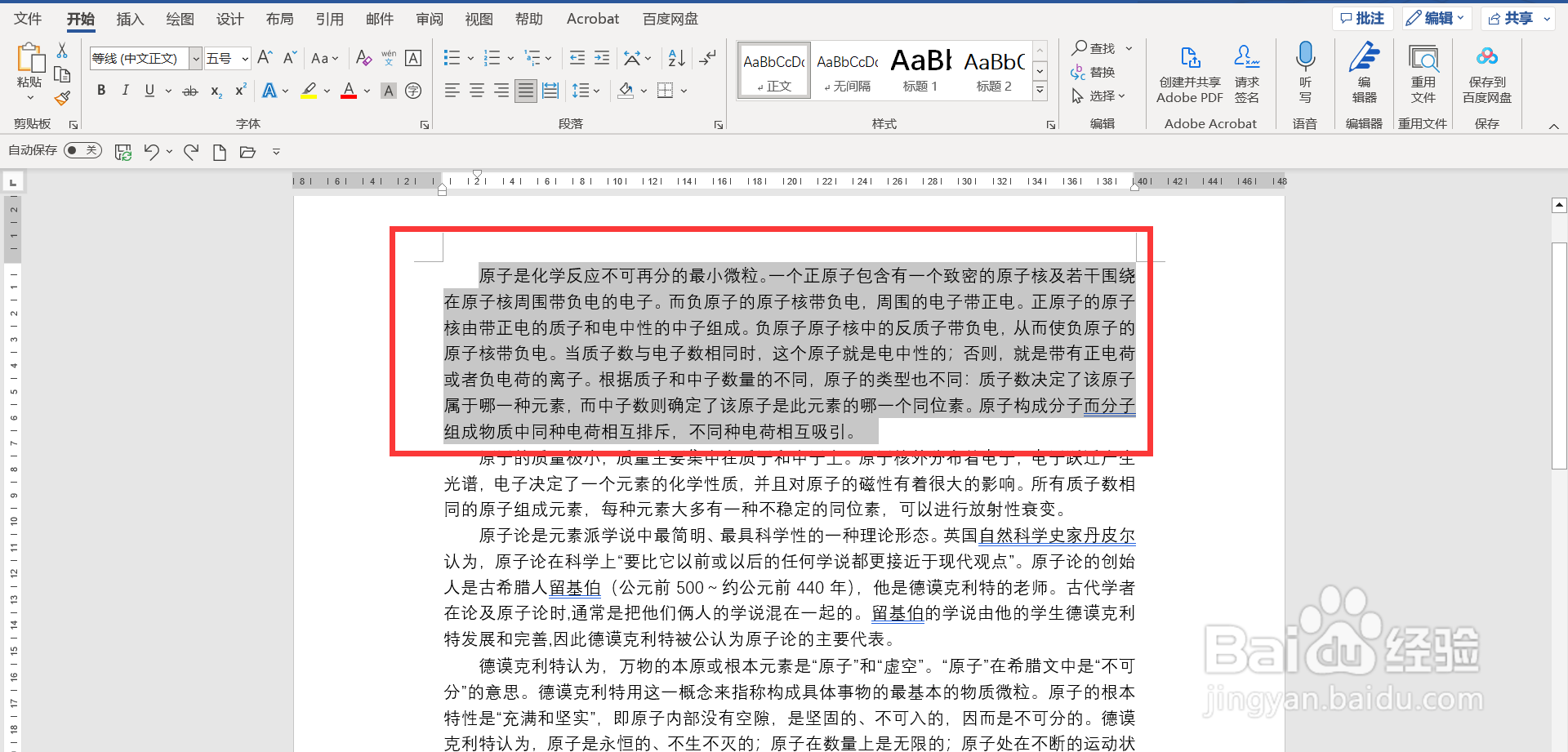Toggle character shading
Screen dimensions: 1568x752
tap(389, 91)
